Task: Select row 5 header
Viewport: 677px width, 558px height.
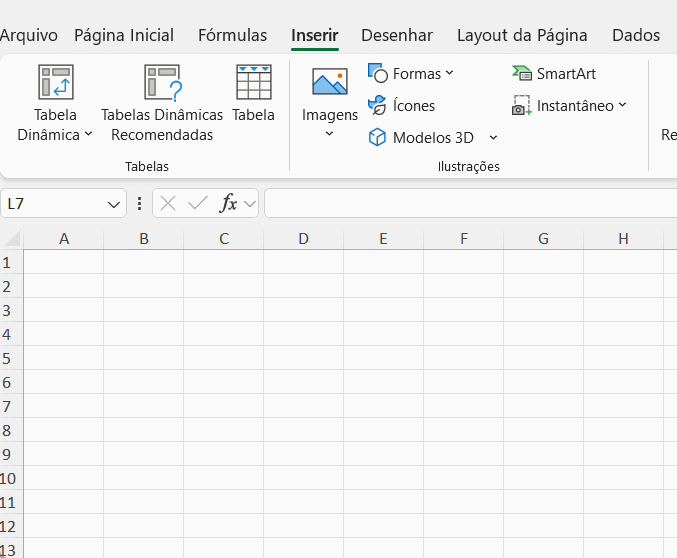Action: 8,358
